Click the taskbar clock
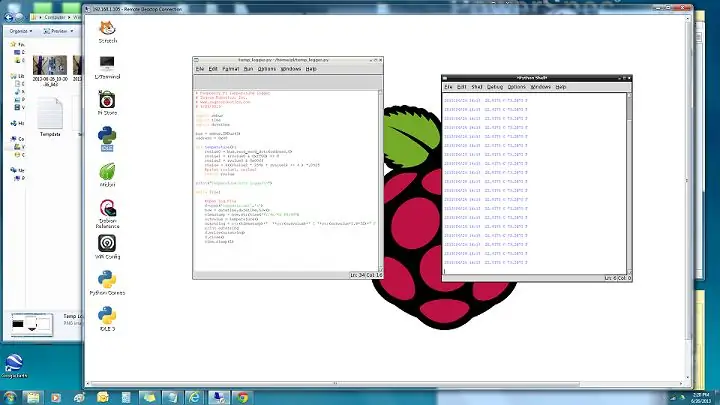720x405 pixels. (x=701, y=398)
